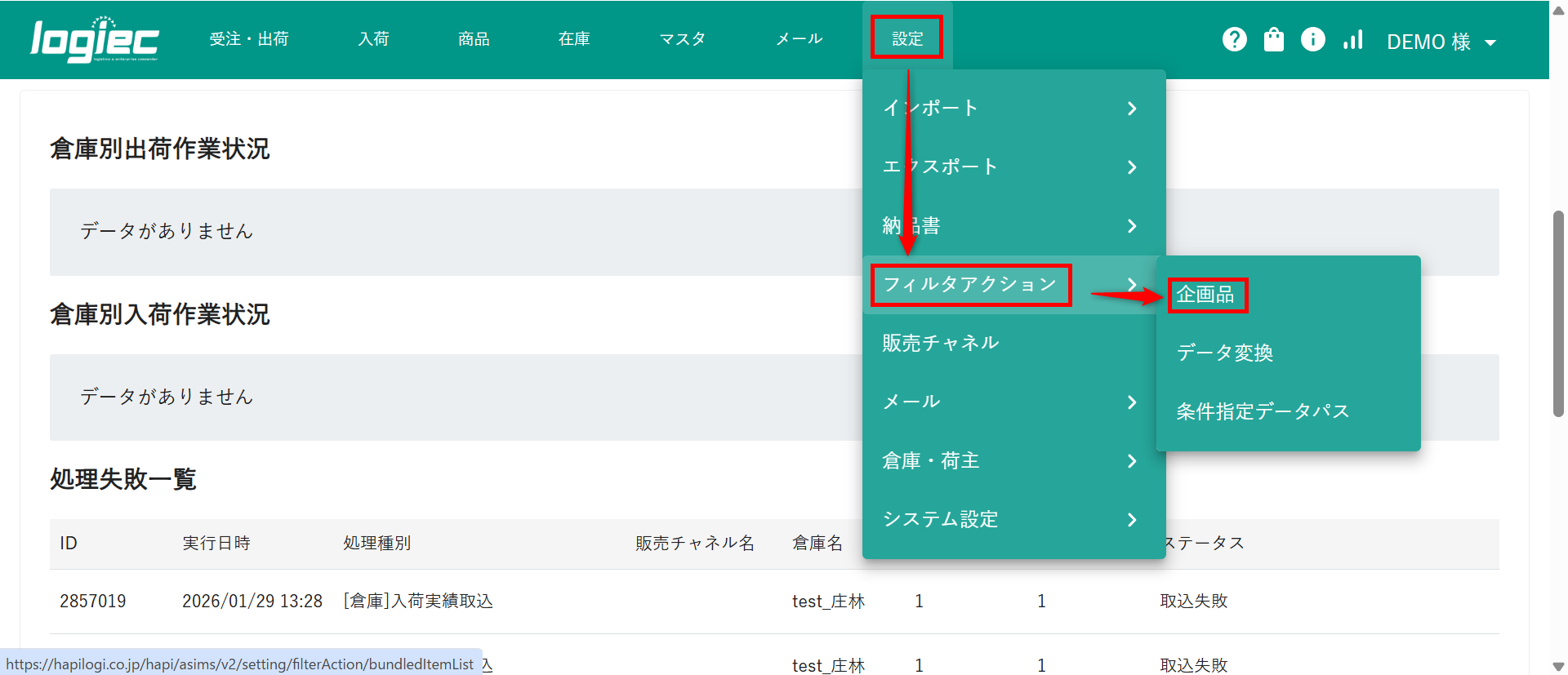Viewport: 1568px width, 675px height.
Task: Open 販売チャネル settings
Action: pyautogui.click(x=940, y=343)
